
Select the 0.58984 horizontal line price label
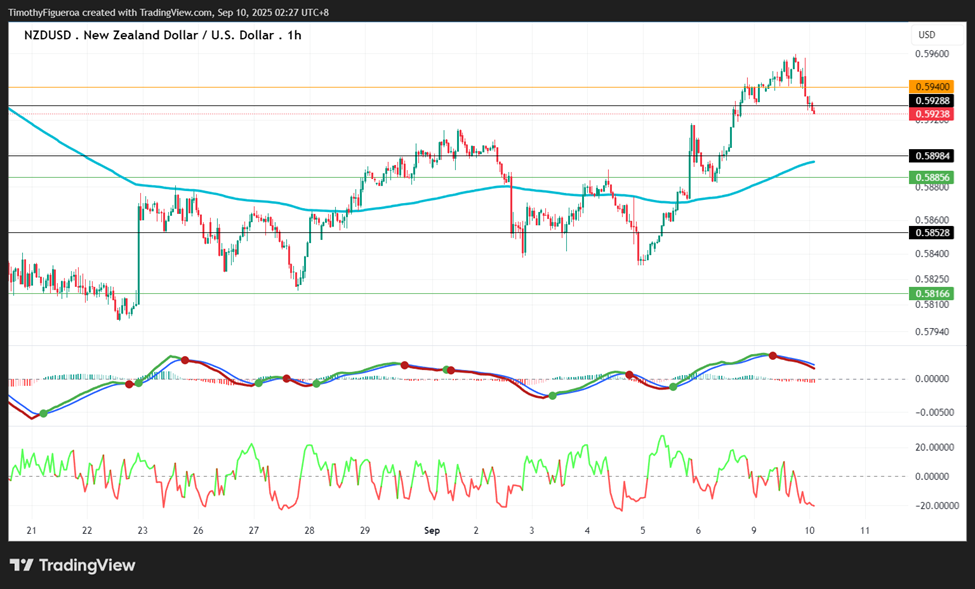[x=932, y=155]
